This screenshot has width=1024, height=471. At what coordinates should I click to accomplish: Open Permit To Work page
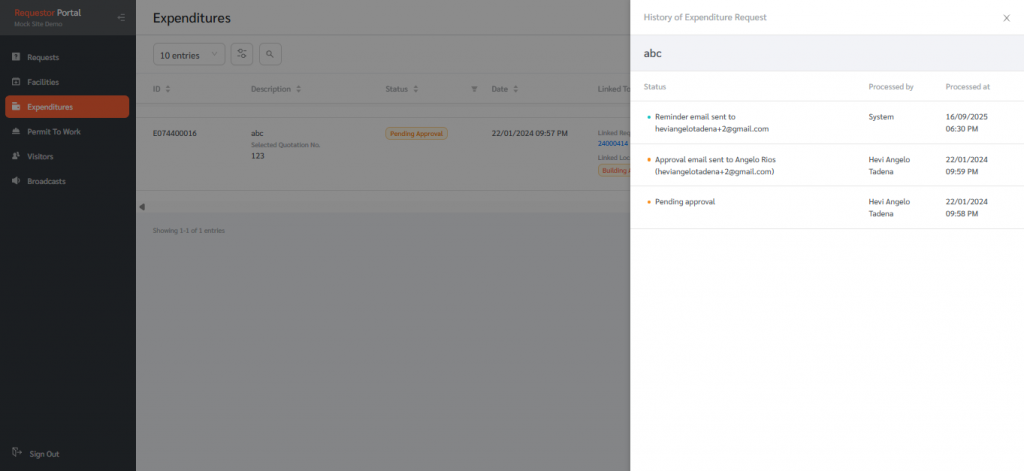(x=53, y=132)
